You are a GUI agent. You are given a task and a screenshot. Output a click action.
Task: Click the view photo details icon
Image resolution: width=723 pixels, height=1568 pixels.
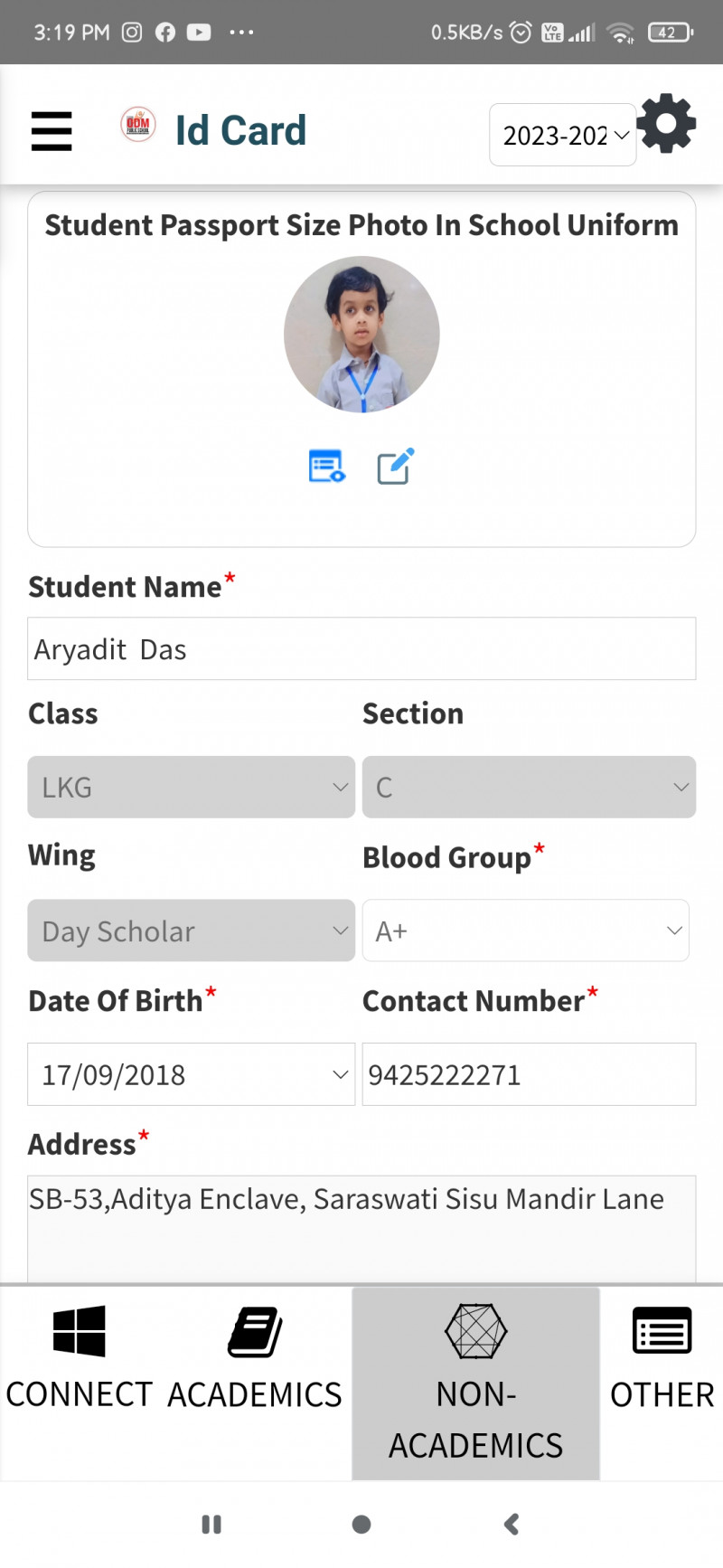point(326,466)
